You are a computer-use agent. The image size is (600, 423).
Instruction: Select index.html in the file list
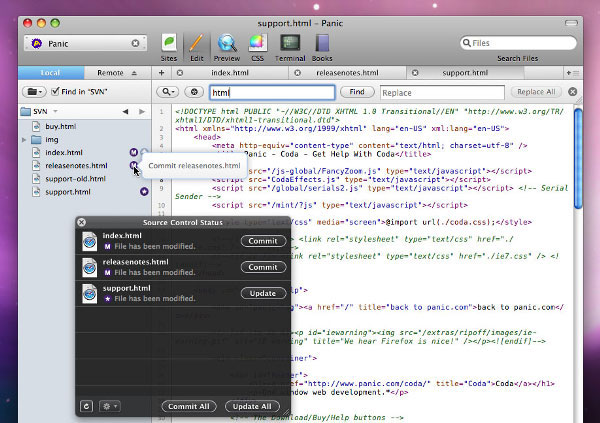tap(64, 152)
